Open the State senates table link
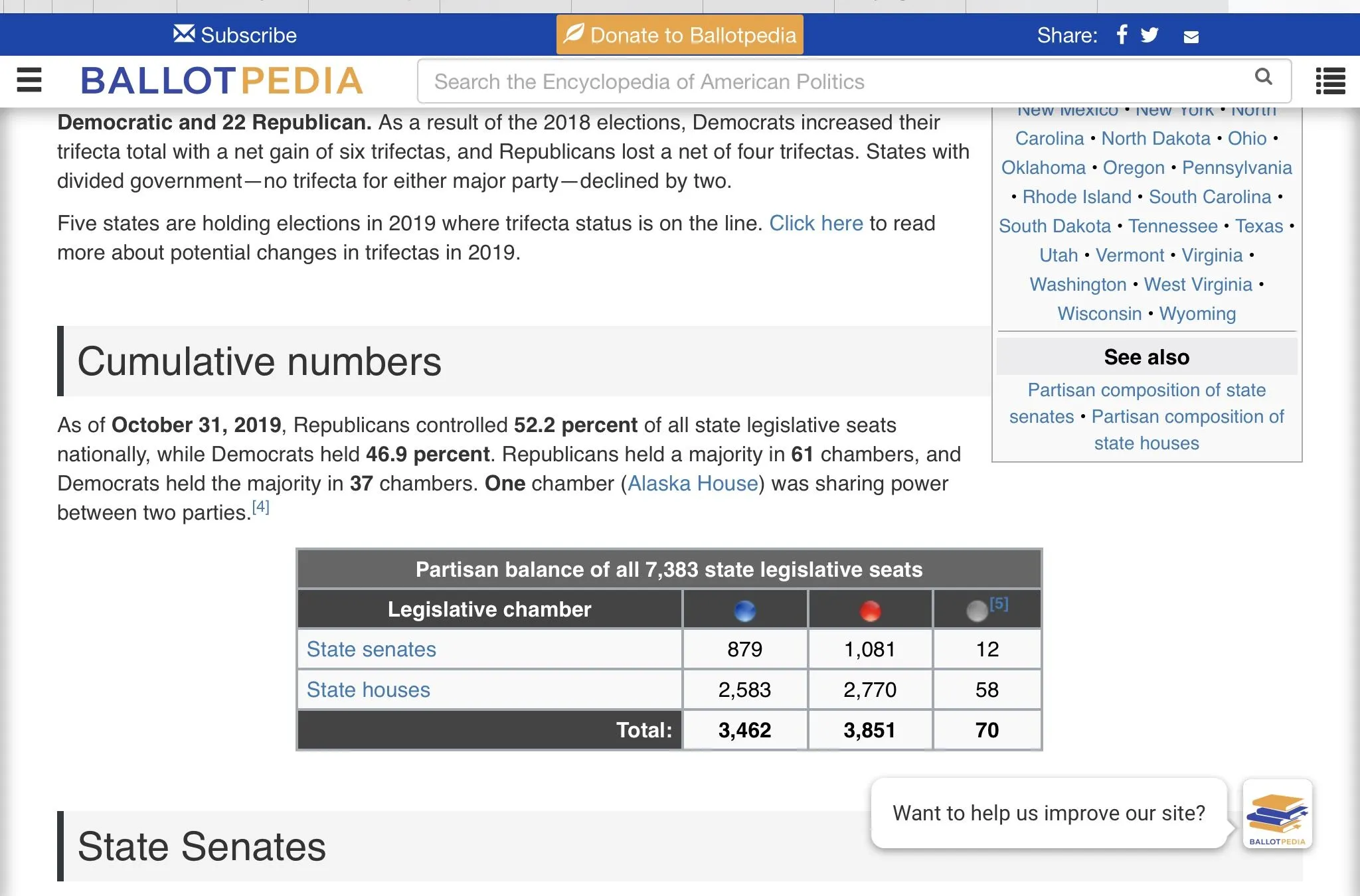Screen dimensions: 1360x896 coord(371,649)
